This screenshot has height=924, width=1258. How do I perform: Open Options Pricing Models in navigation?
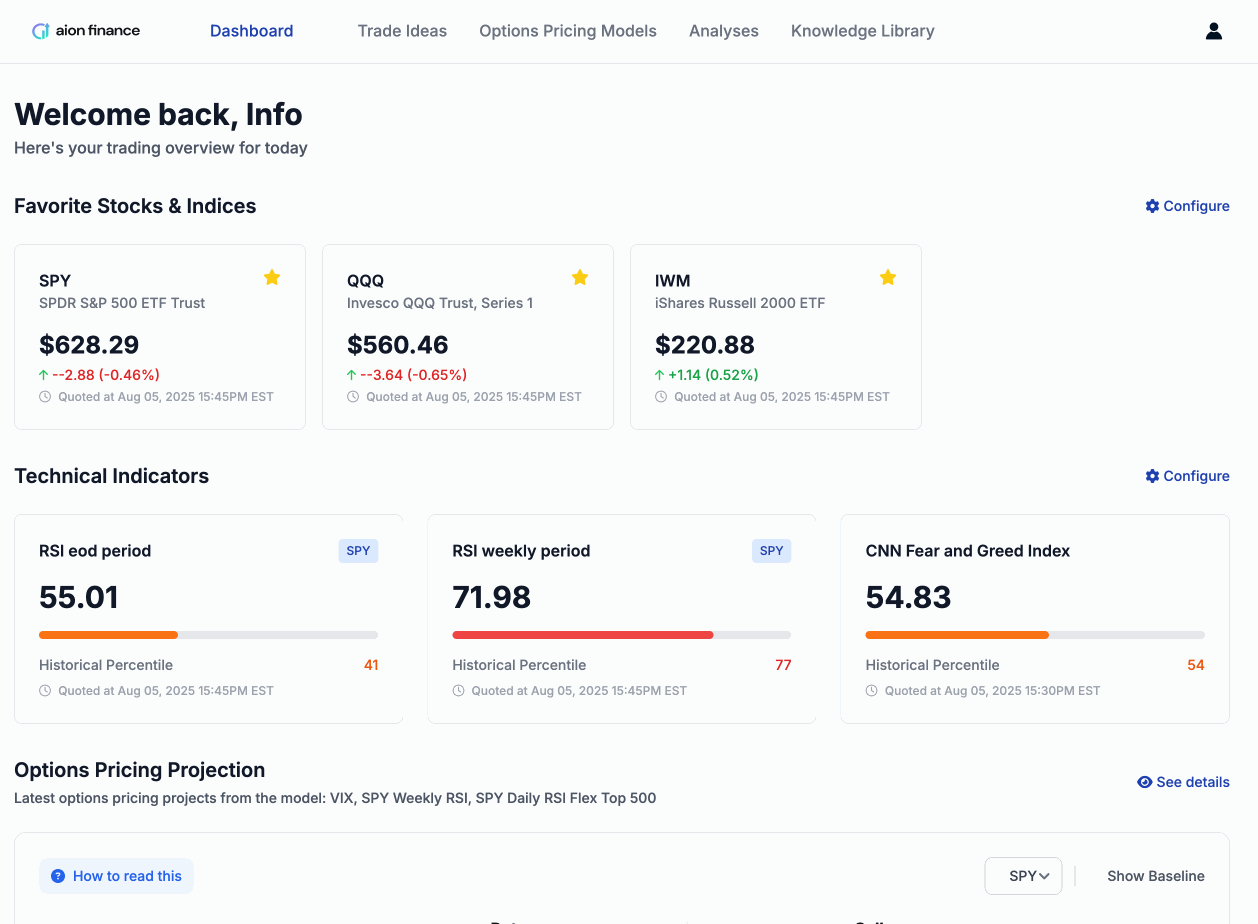click(x=568, y=31)
